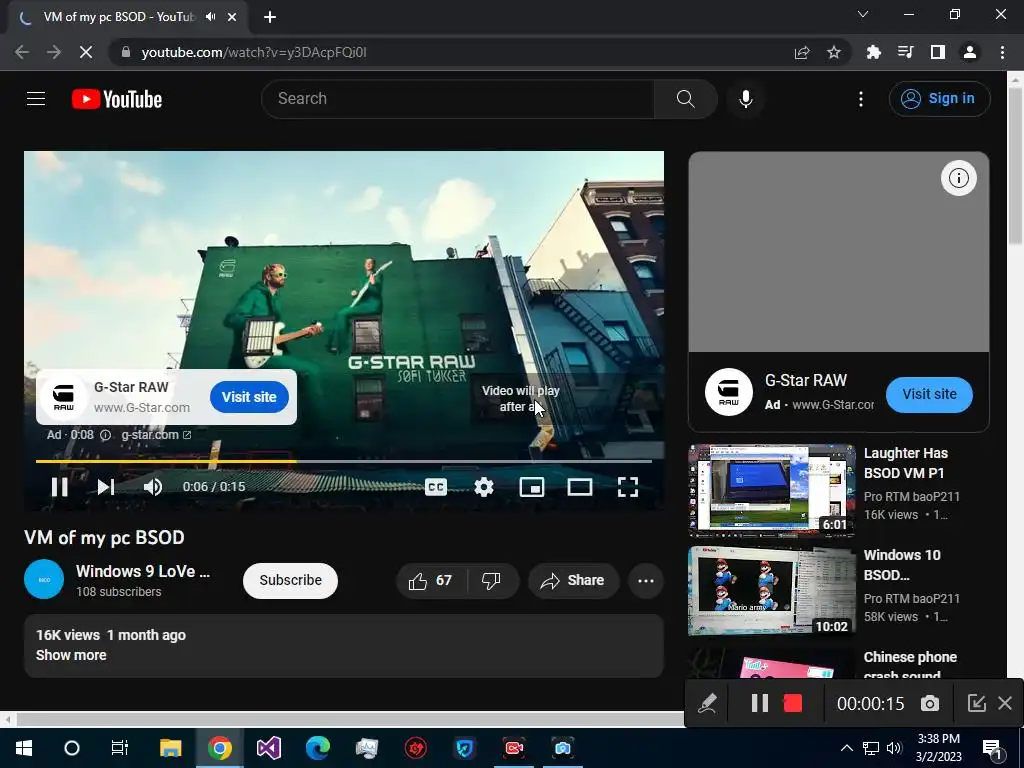The image size is (1024, 768).
Task: Open more actions ellipsis under video
Action: pyautogui.click(x=645, y=581)
